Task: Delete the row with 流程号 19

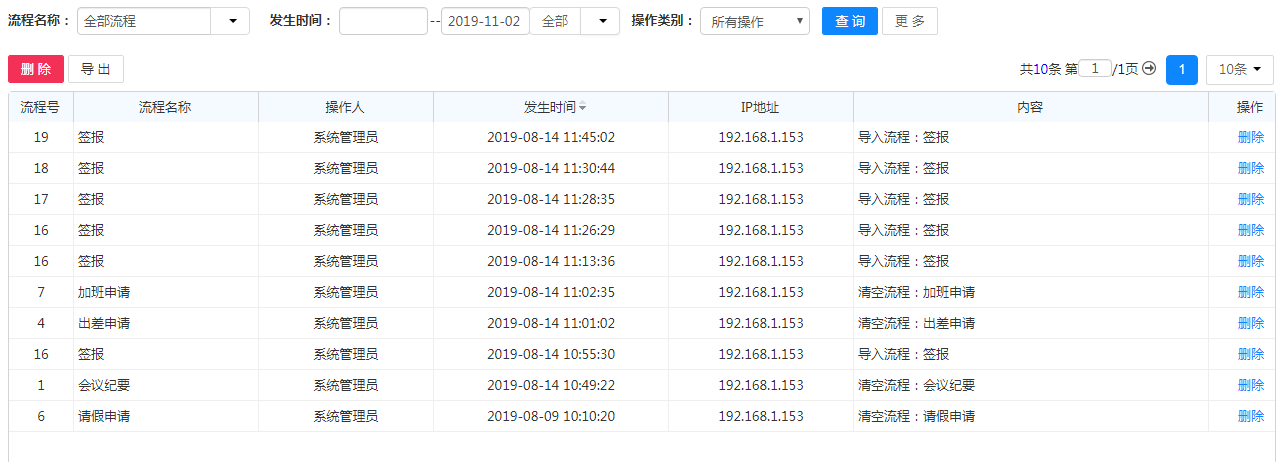Action: (x=1250, y=137)
